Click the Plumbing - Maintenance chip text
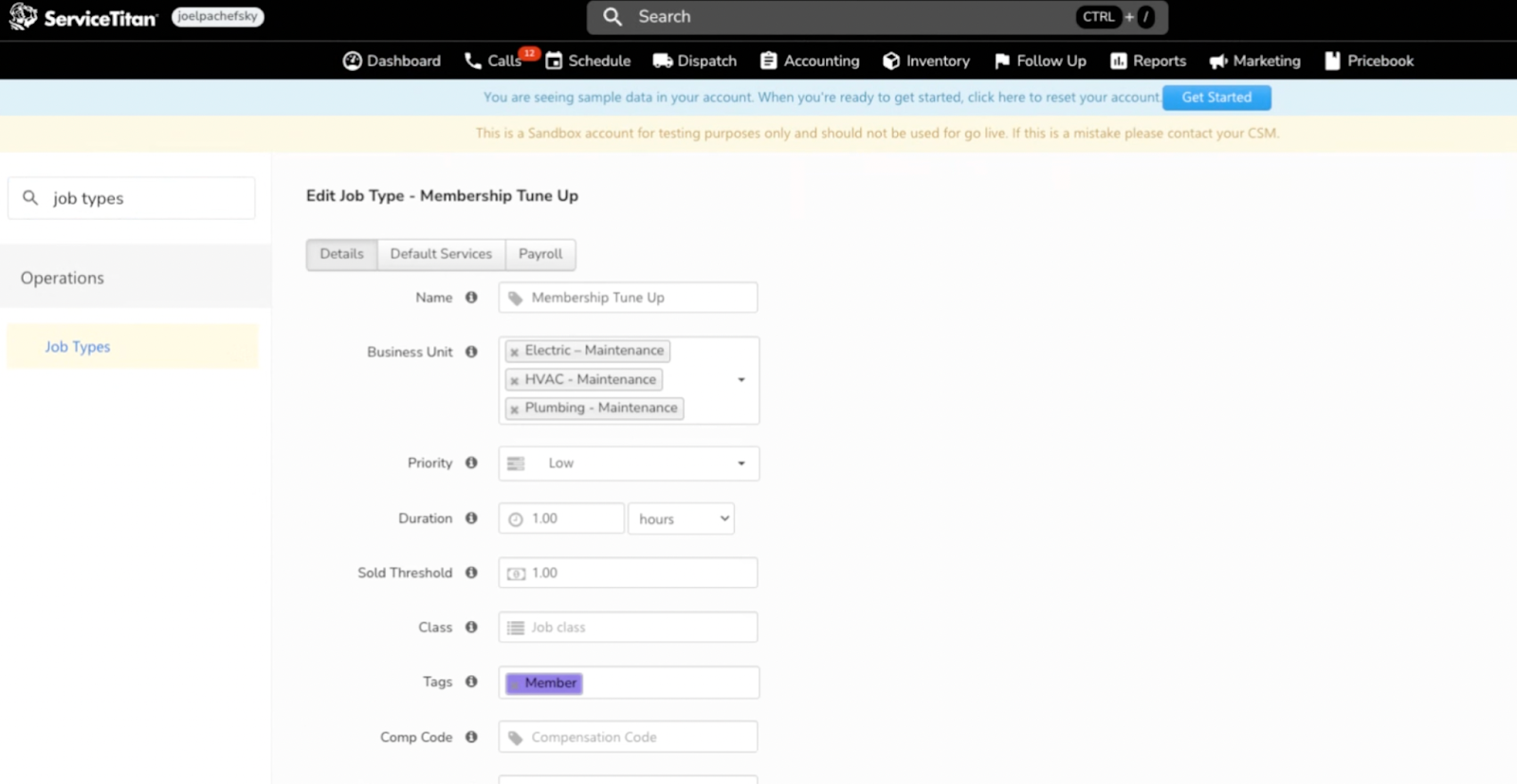This screenshot has width=1517, height=784. (x=601, y=408)
